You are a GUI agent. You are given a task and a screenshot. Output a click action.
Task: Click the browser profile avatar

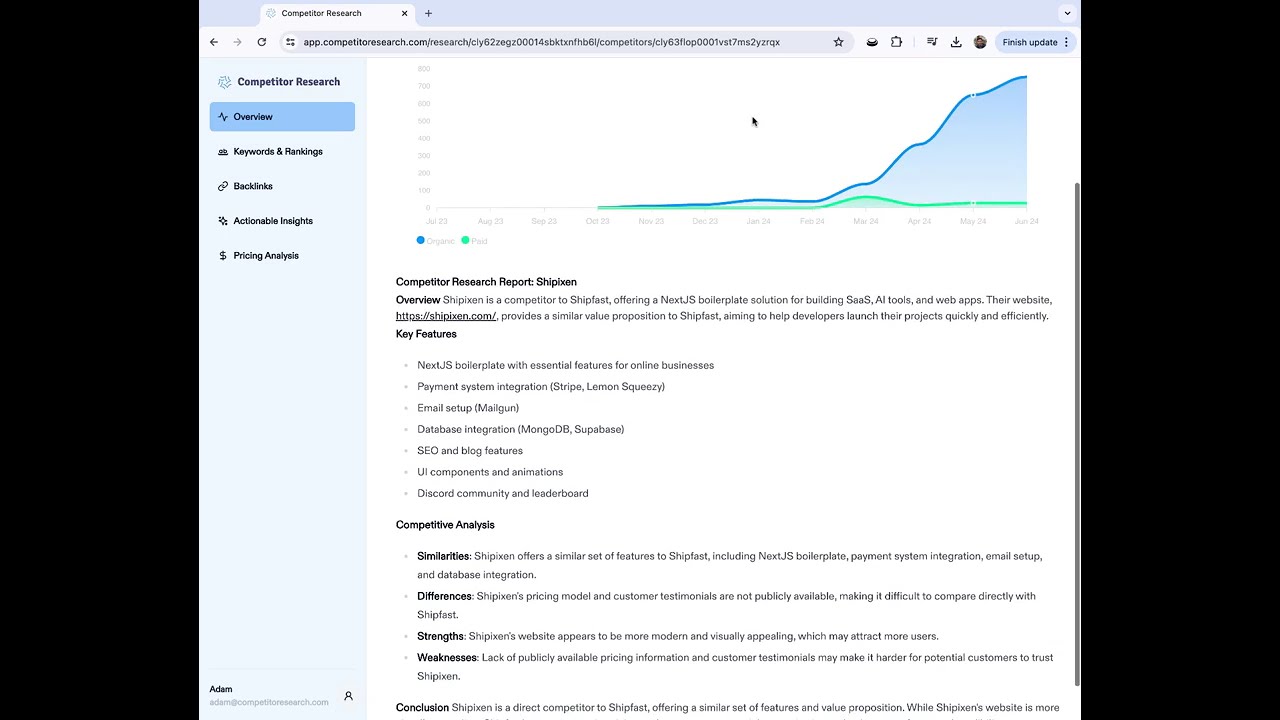point(980,42)
